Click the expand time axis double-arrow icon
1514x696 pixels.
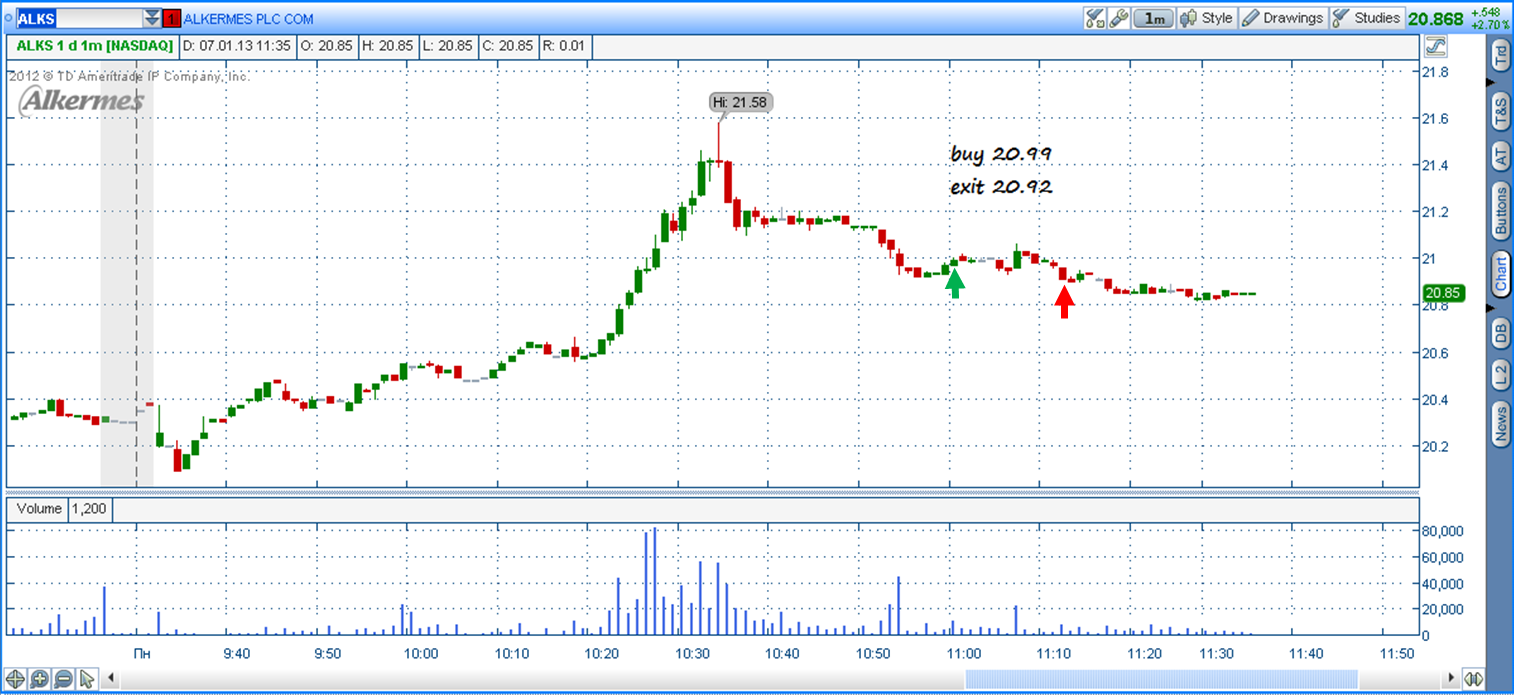(x=1473, y=678)
